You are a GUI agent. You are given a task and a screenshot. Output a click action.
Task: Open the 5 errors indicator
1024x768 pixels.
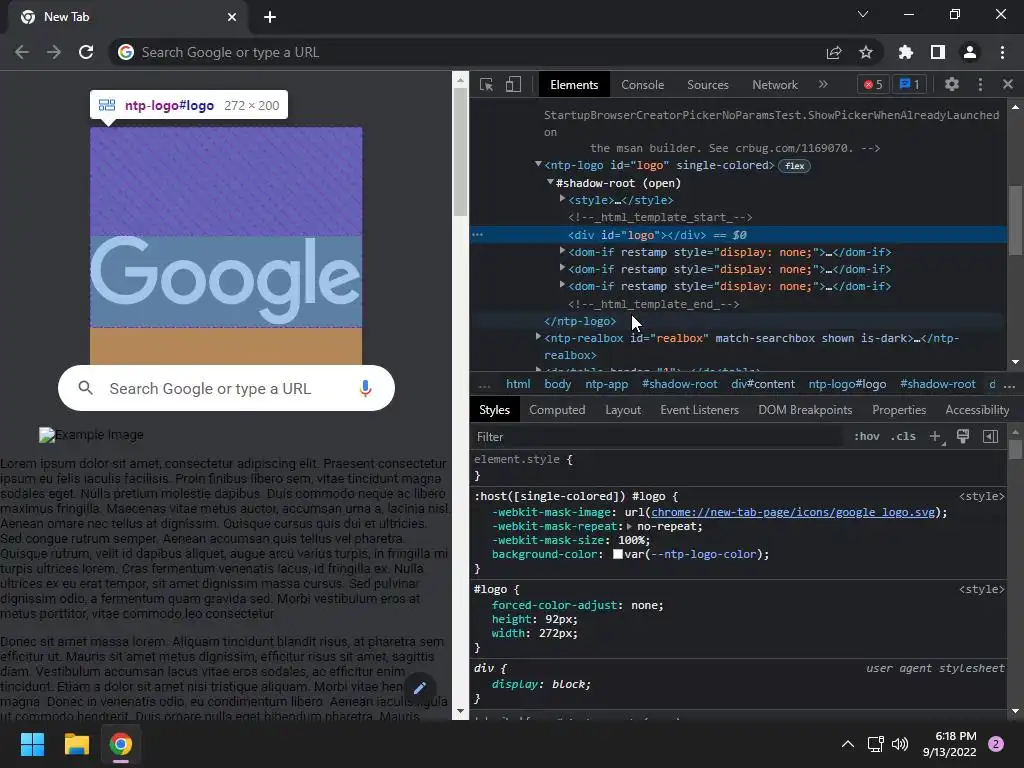(x=873, y=84)
